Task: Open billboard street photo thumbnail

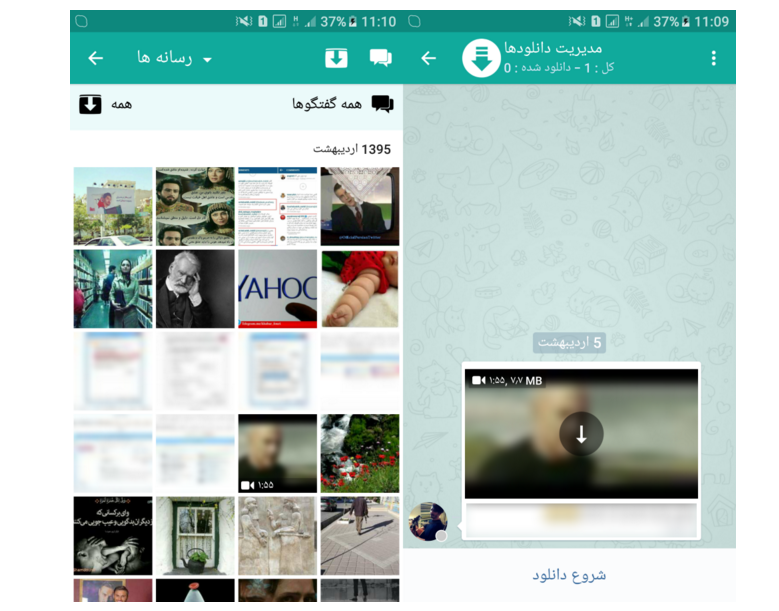Action: coord(113,206)
